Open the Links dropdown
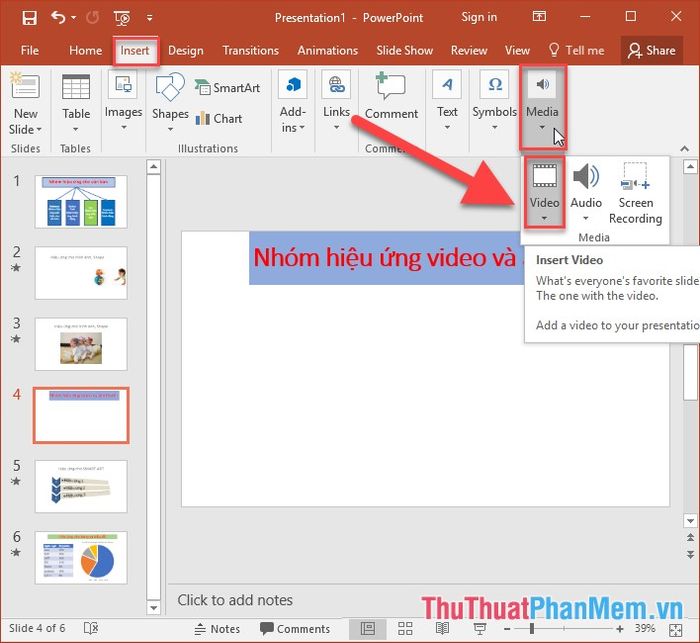The height and width of the screenshot is (643, 700). [x=337, y=102]
